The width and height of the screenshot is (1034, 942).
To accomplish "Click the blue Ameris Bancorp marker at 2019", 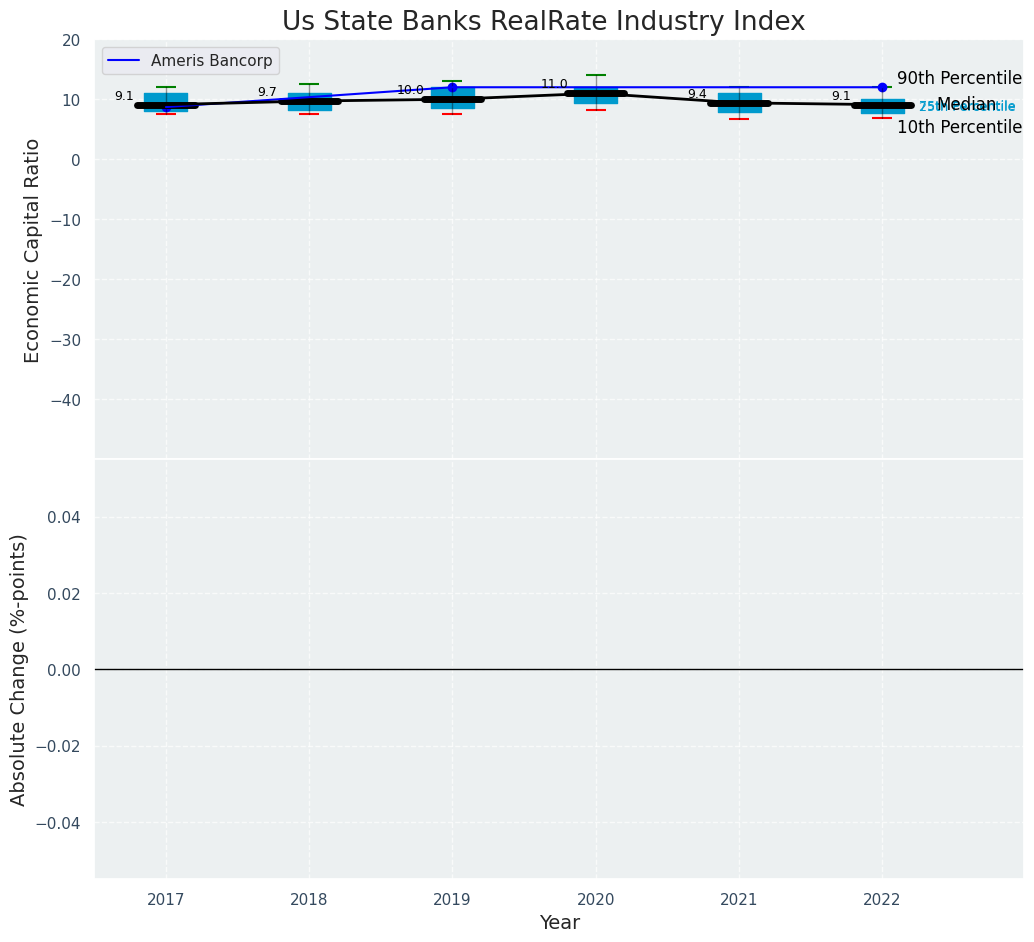I will [452, 87].
